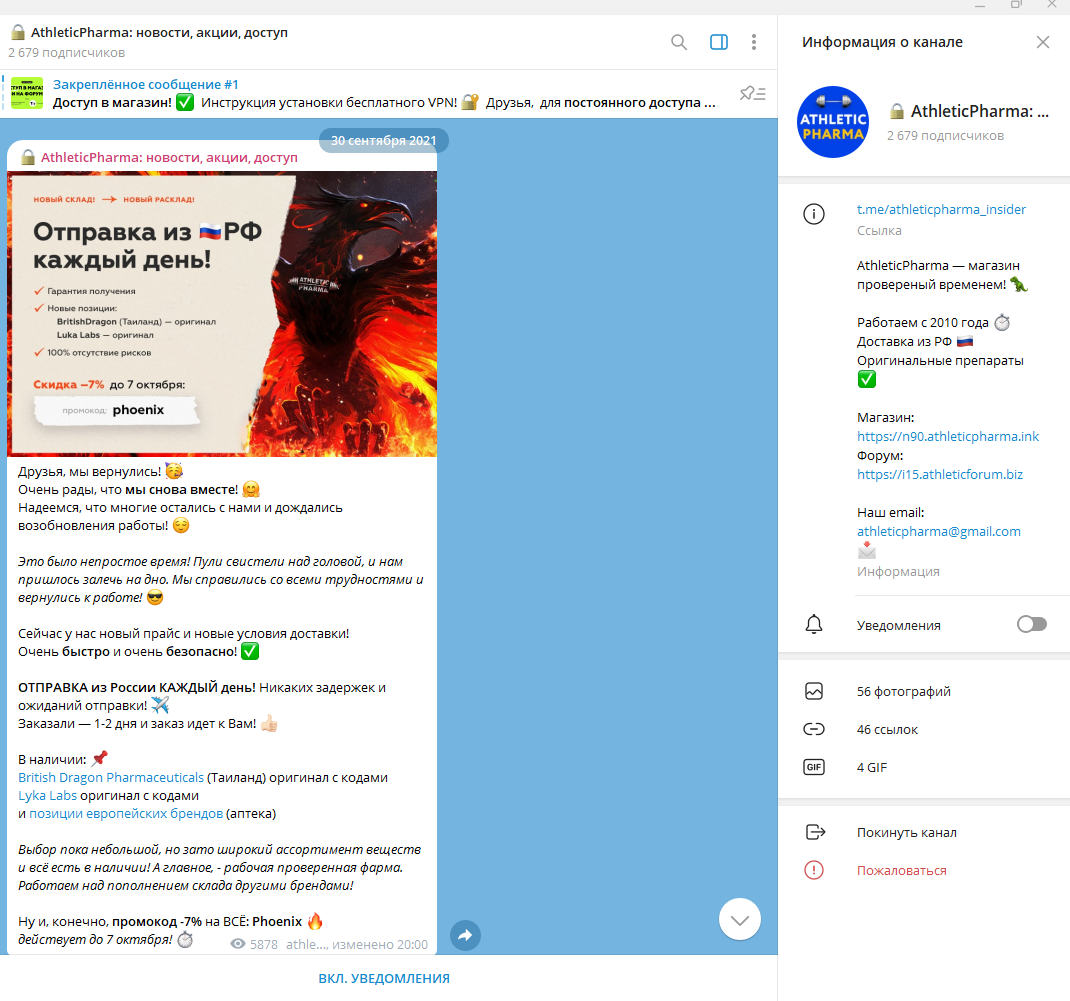Open search in channel
The width and height of the screenshot is (1070, 1001).
click(679, 42)
